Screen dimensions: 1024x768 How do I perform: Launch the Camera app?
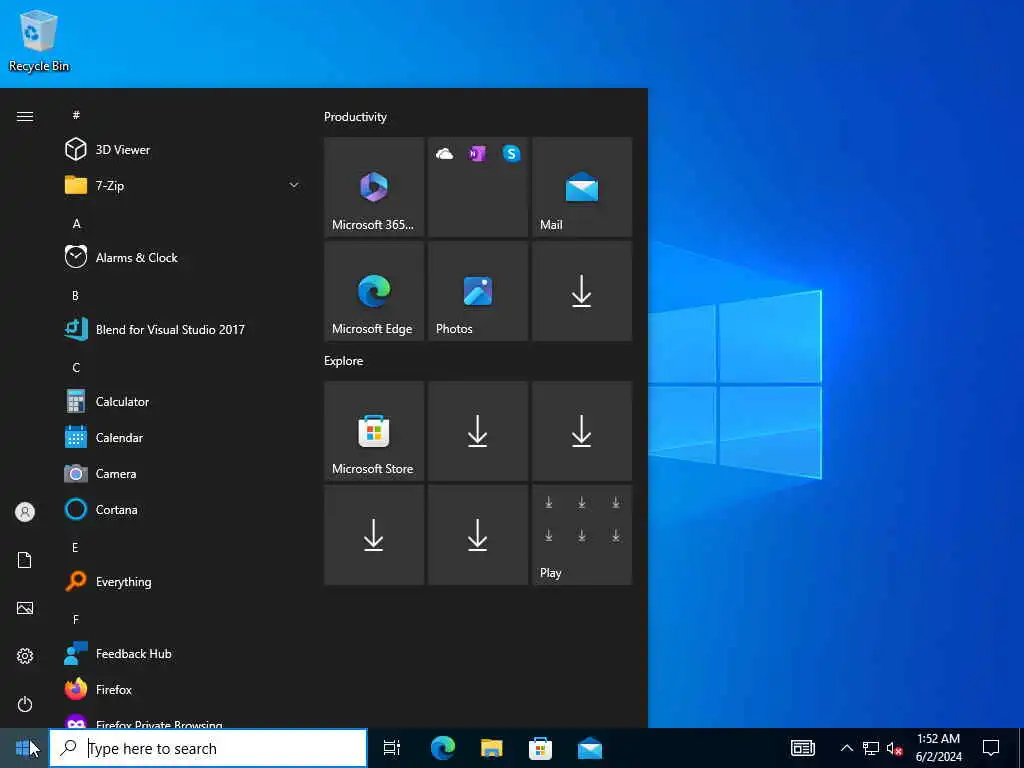(x=183, y=473)
